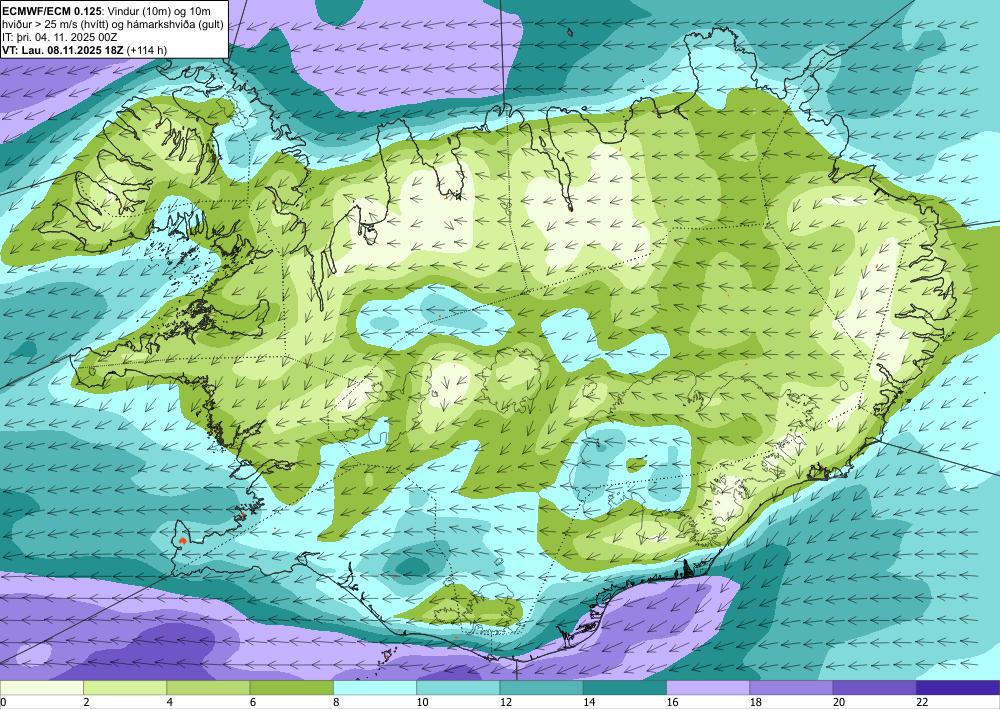The height and width of the screenshot is (709, 1000).
Task: Click the 18–20 m/s purple legend swatch
Action: pos(791,687)
